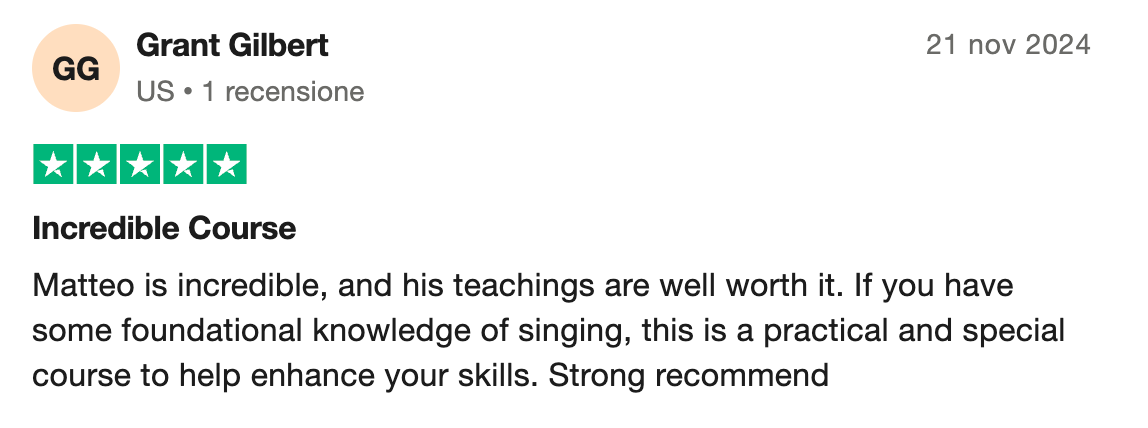Click the letters 'GG' inside the avatar

(x=75, y=69)
